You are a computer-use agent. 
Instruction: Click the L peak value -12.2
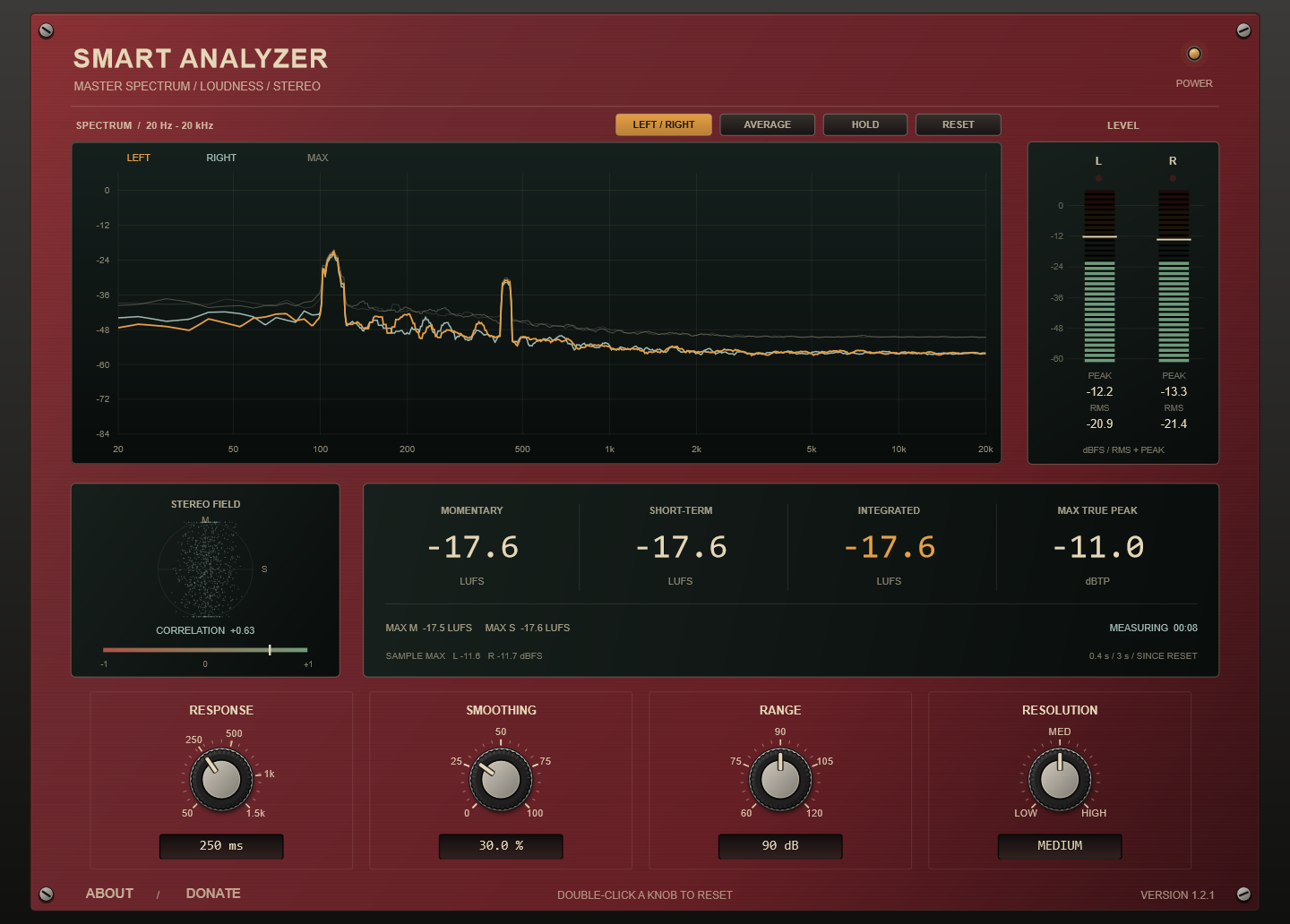[x=1099, y=391]
